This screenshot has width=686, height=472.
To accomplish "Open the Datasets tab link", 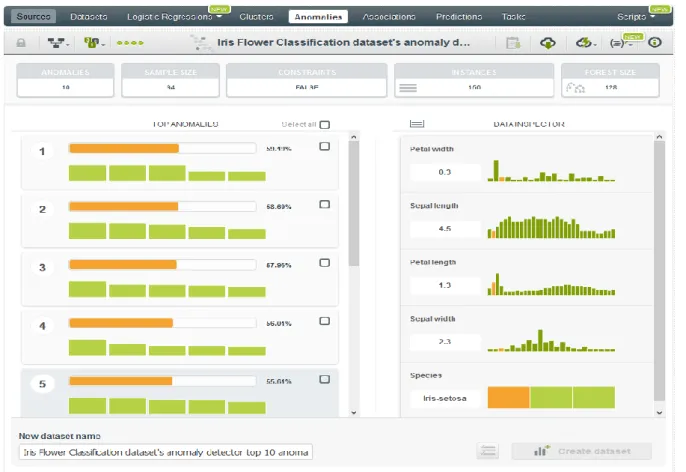I will tap(89, 17).
